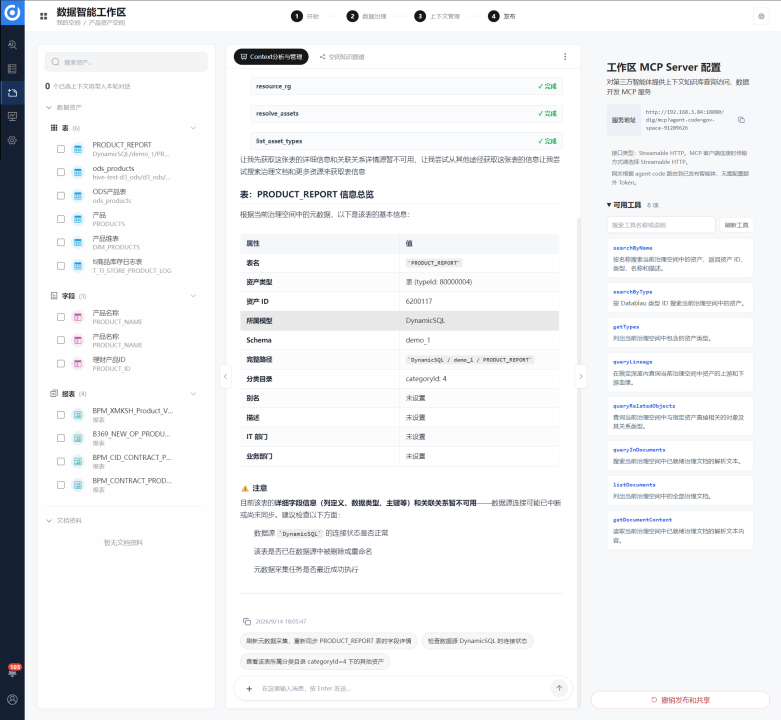Open the user account icon in sidebar

pyautogui.click(x=12, y=700)
